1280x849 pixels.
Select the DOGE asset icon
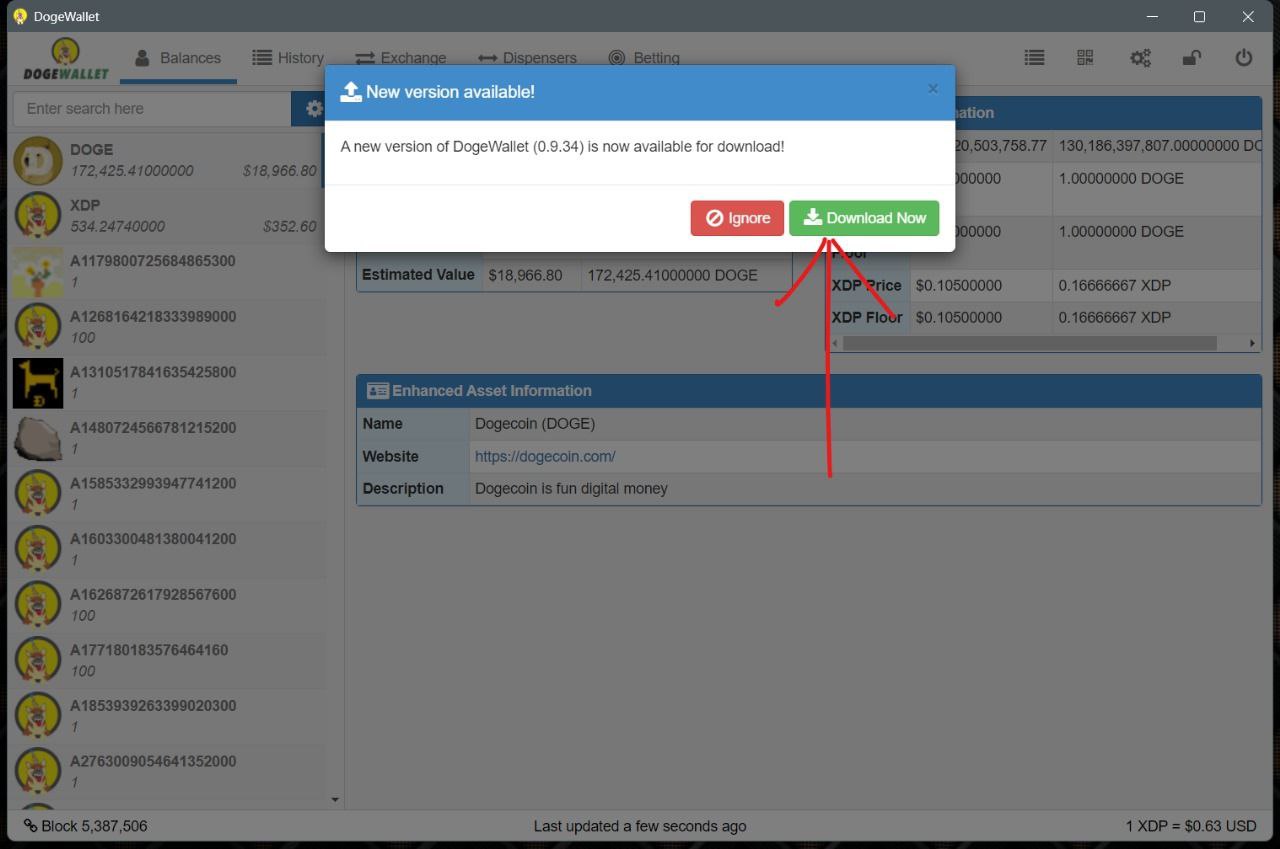(x=38, y=160)
